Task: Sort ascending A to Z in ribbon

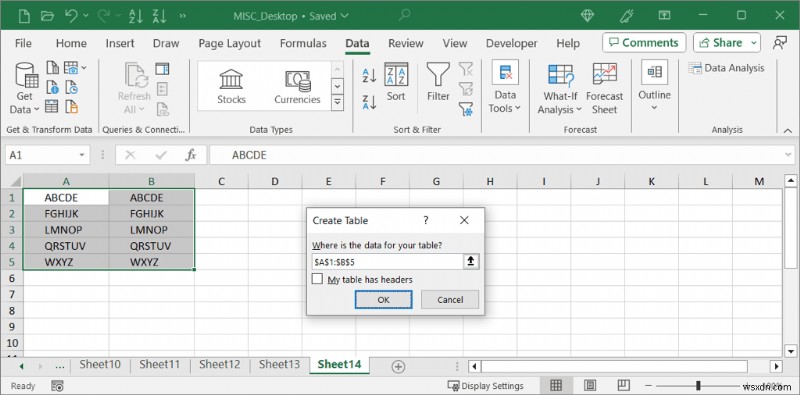Action: tap(369, 76)
